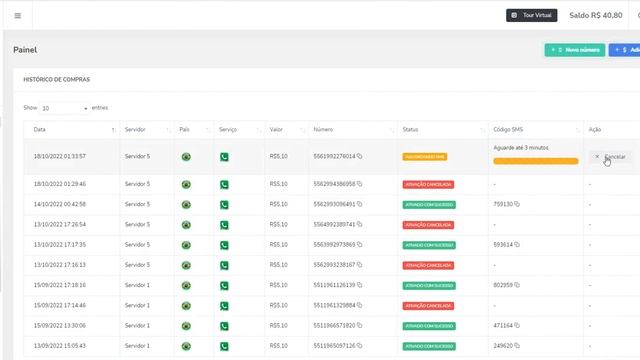Copy number 5511961329884

[x=360, y=305]
